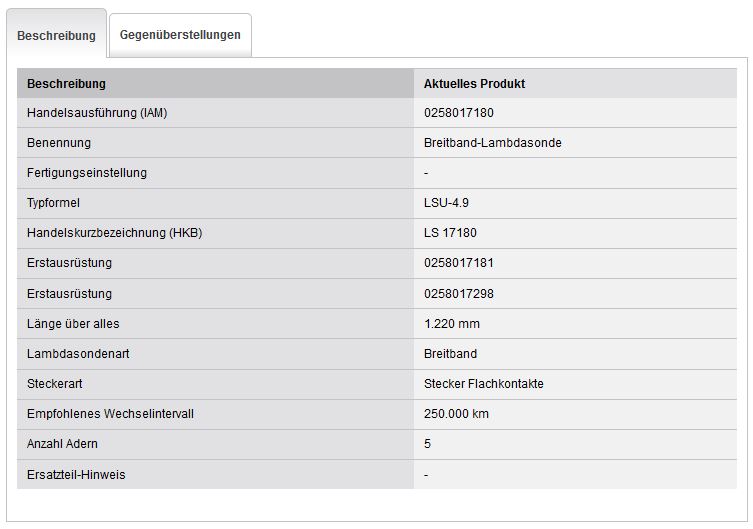This screenshot has width=753, height=529.
Task: Click the Fertigungseinstellung row label
Action: (87, 173)
